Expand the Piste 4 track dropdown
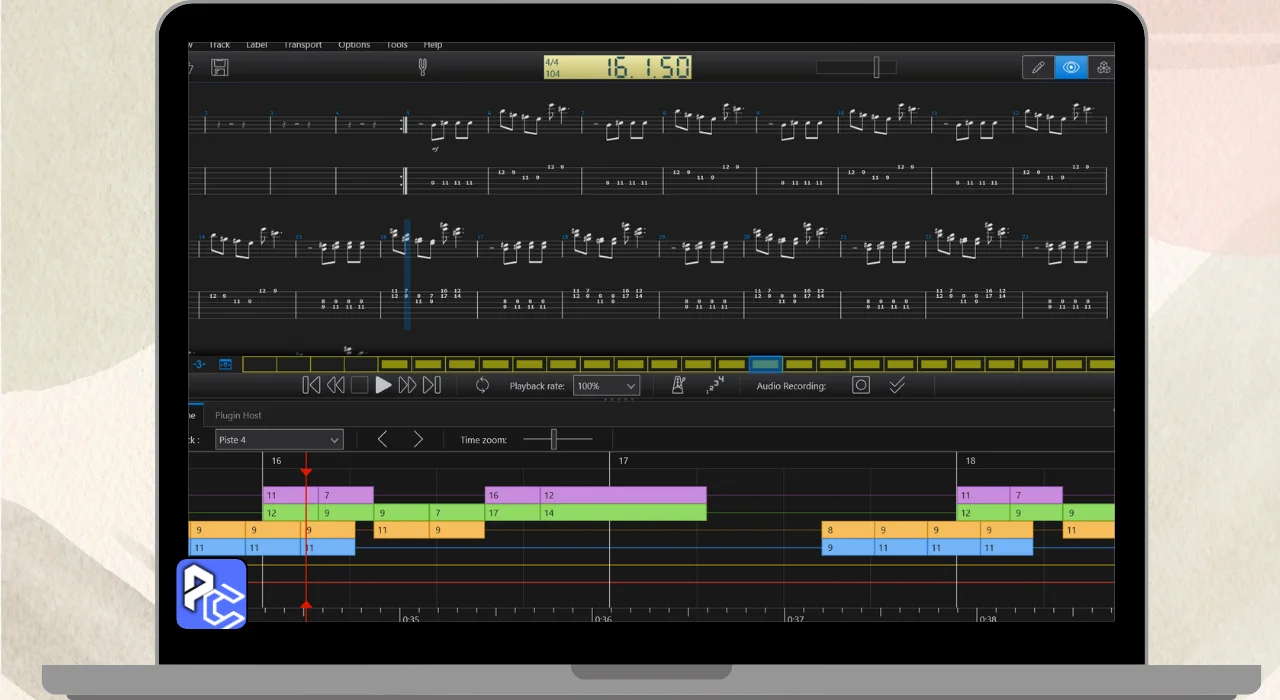Screen dimensions: 1280x700 pos(279,440)
